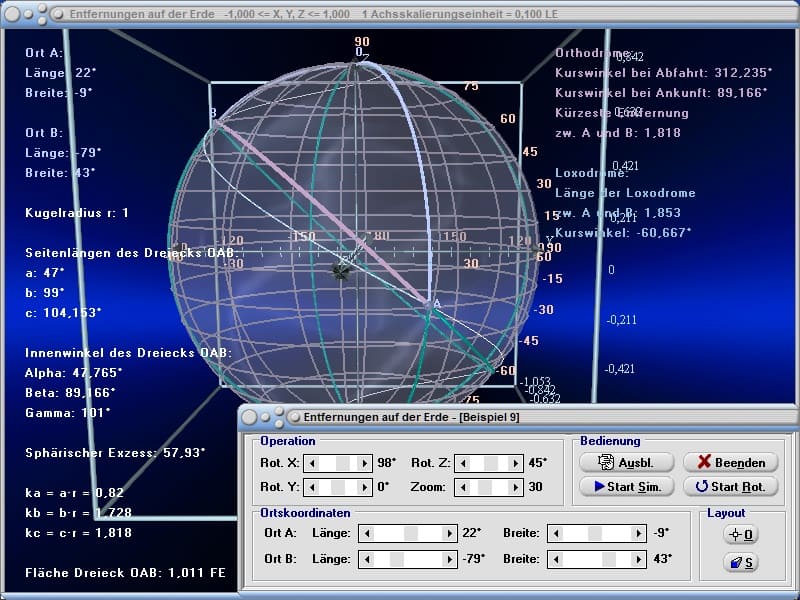Click the 'Layout' group label
Screen dimensions: 800x600
pyautogui.click(x=726, y=513)
